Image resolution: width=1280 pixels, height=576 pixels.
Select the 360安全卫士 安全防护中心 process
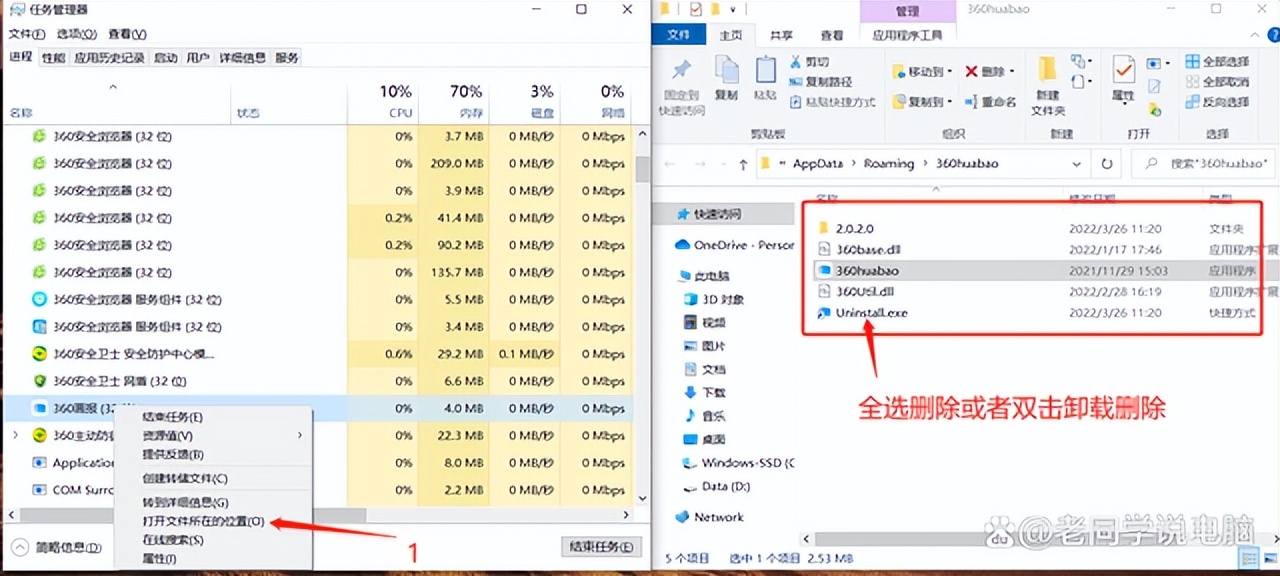tap(320, 354)
